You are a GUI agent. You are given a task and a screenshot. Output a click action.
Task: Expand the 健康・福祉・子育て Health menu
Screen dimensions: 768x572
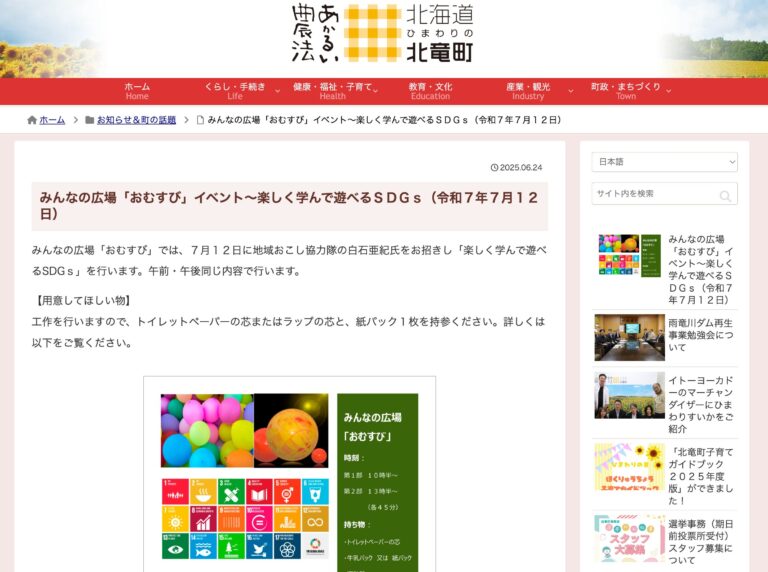point(333,91)
